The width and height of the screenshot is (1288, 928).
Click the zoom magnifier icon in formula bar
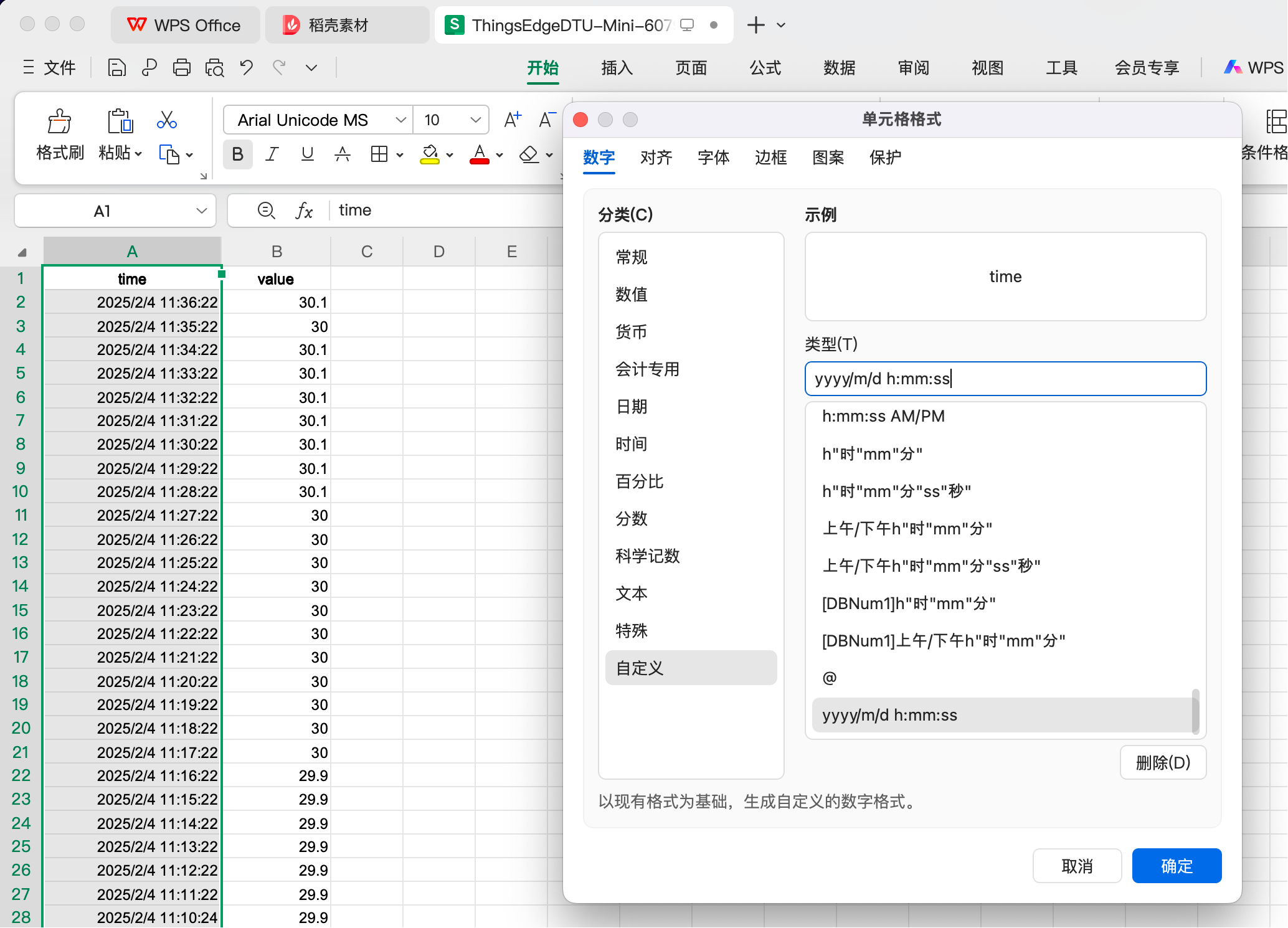point(266,211)
